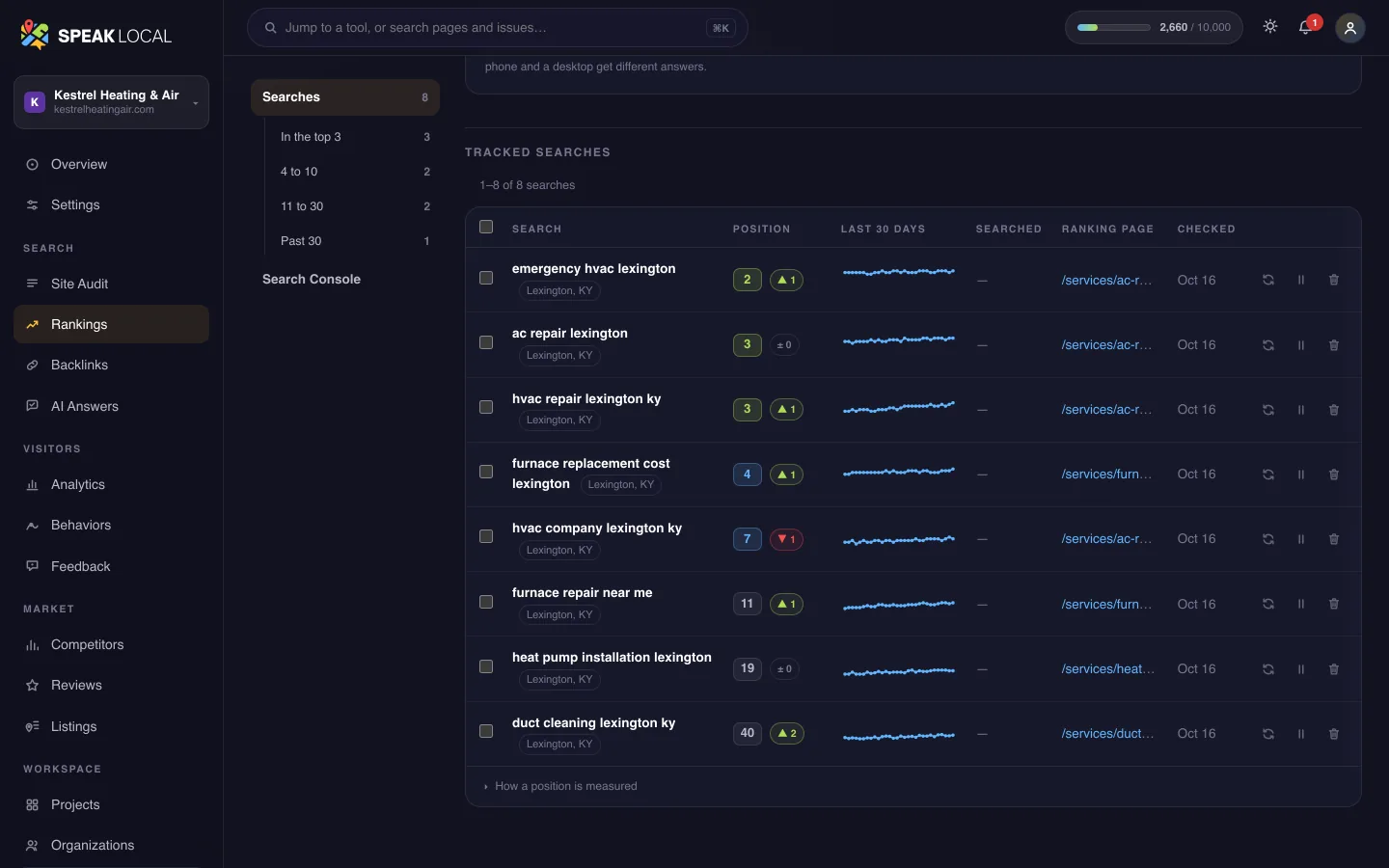Refresh the duct cleaning lexington ky search
This screenshot has height=868, width=1389.
[x=1268, y=733]
